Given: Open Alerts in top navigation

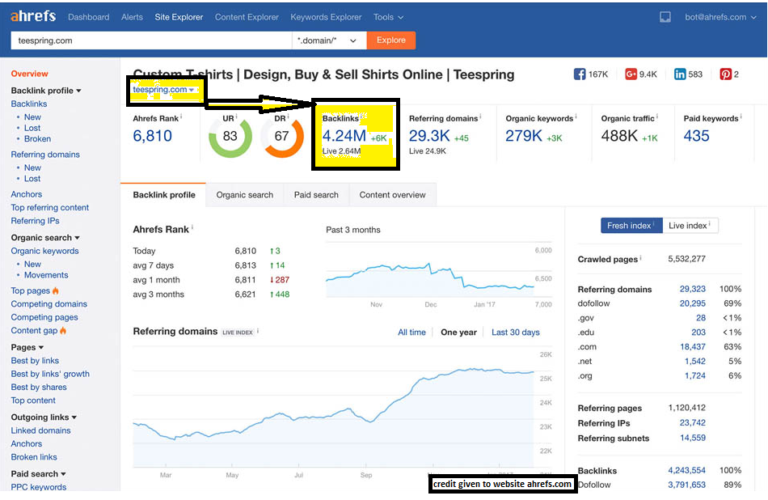Looking at the screenshot, I should (x=132, y=17).
